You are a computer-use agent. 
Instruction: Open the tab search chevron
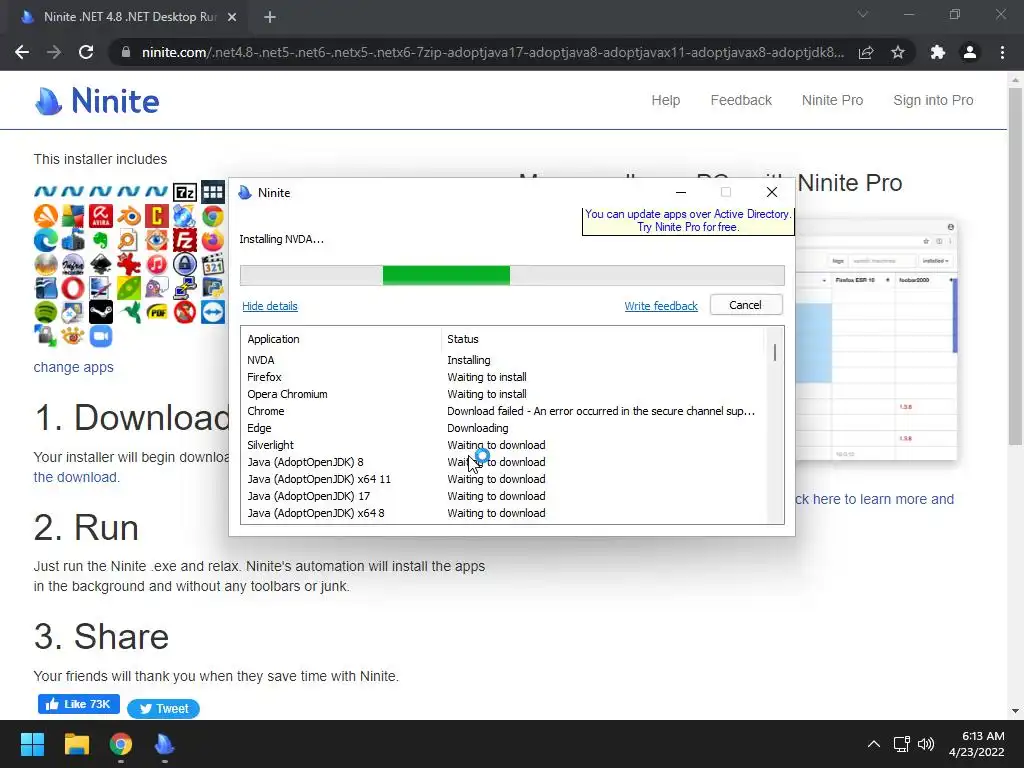[x=863, y=14]
